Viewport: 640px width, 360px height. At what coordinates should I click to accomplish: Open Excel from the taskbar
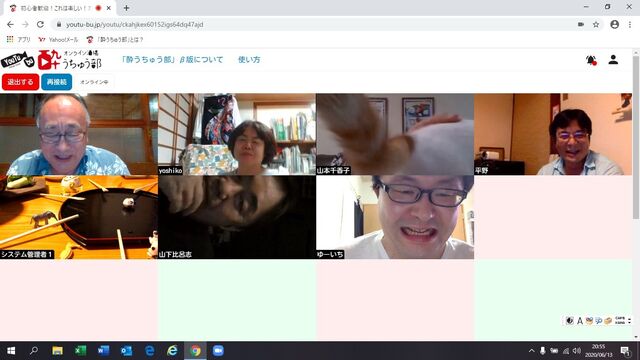coord(80,351)
